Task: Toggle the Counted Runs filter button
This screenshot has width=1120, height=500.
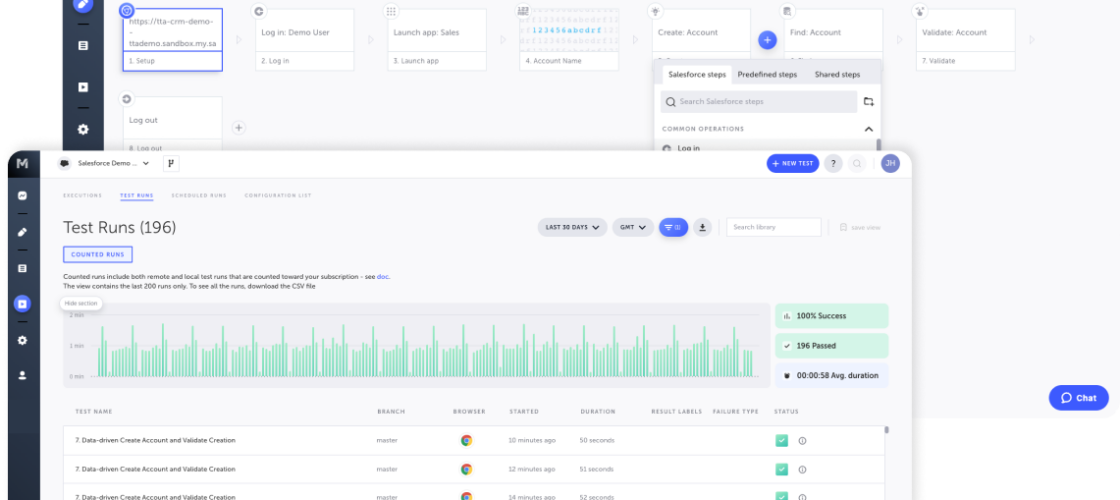Action: [98, 254]
